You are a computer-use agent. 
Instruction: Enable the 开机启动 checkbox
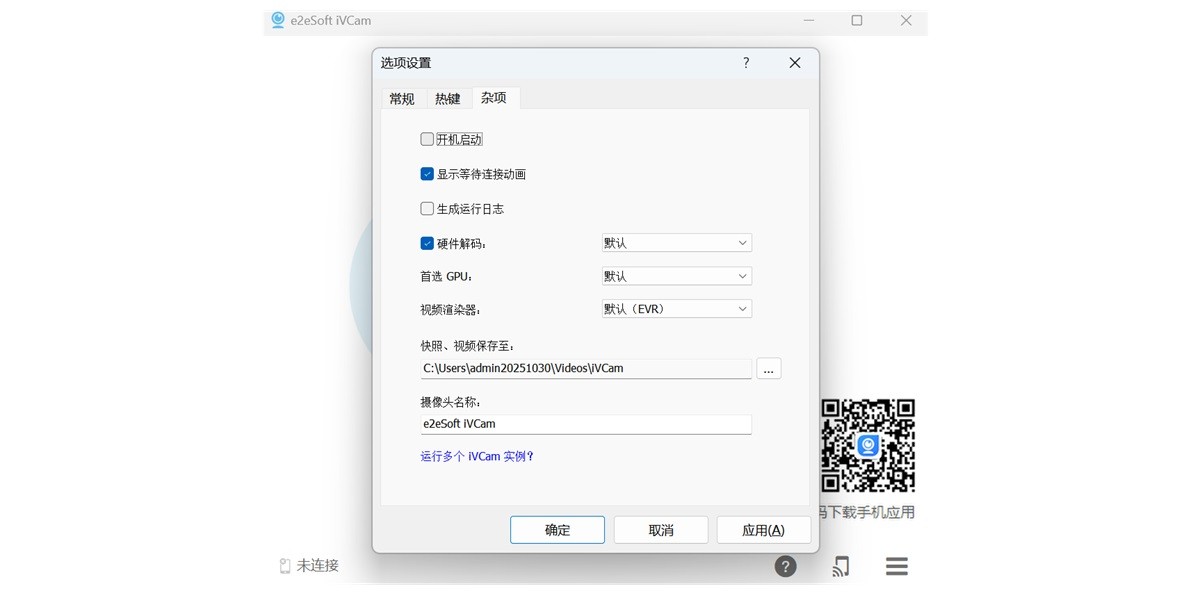(427, 139)
